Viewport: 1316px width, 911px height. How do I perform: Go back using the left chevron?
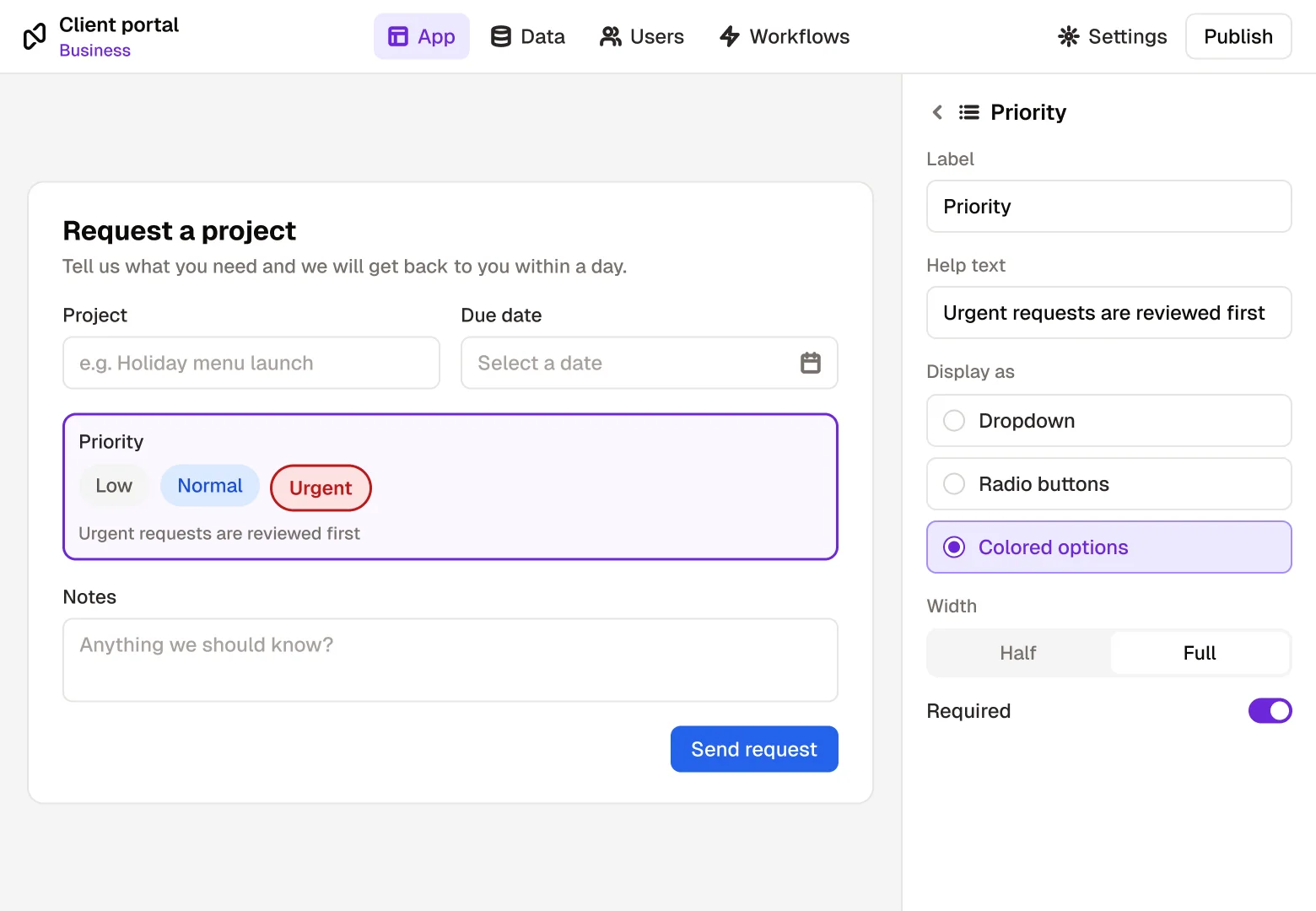(937, 112)
